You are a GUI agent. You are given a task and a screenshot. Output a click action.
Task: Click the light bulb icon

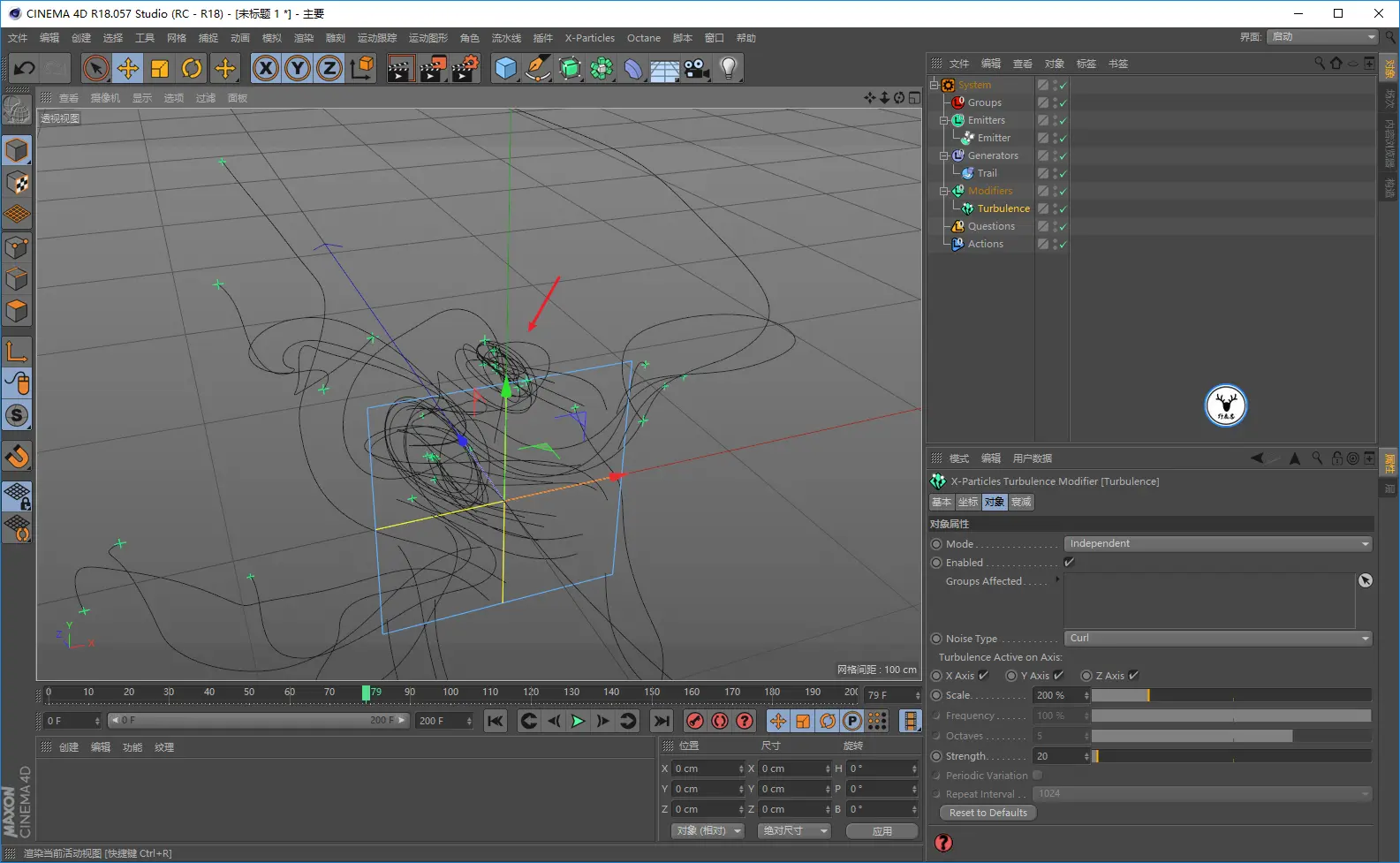pyautogui.click(x=728, y=68)
